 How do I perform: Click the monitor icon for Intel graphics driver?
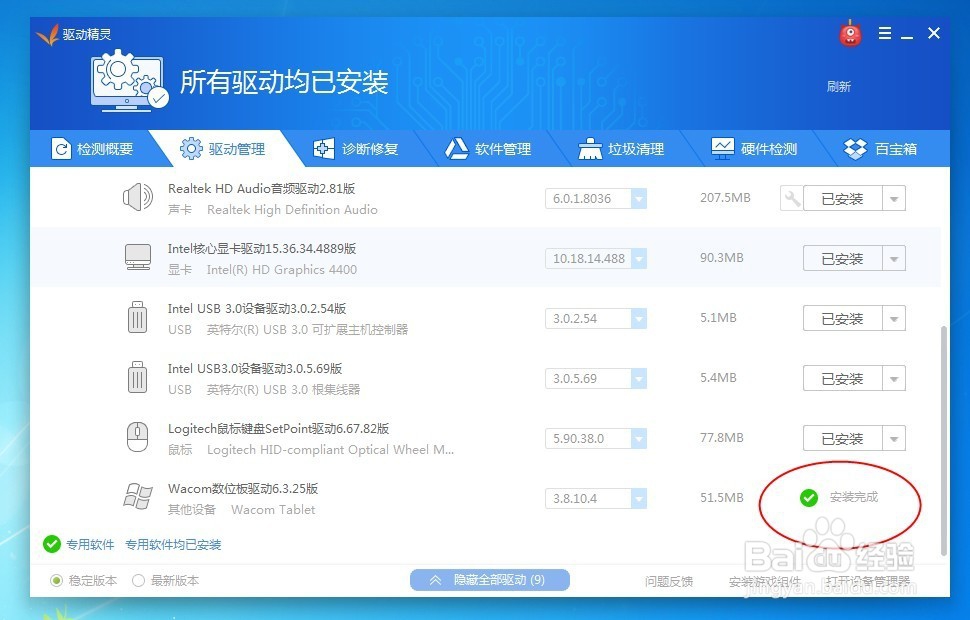pos(137,257)
